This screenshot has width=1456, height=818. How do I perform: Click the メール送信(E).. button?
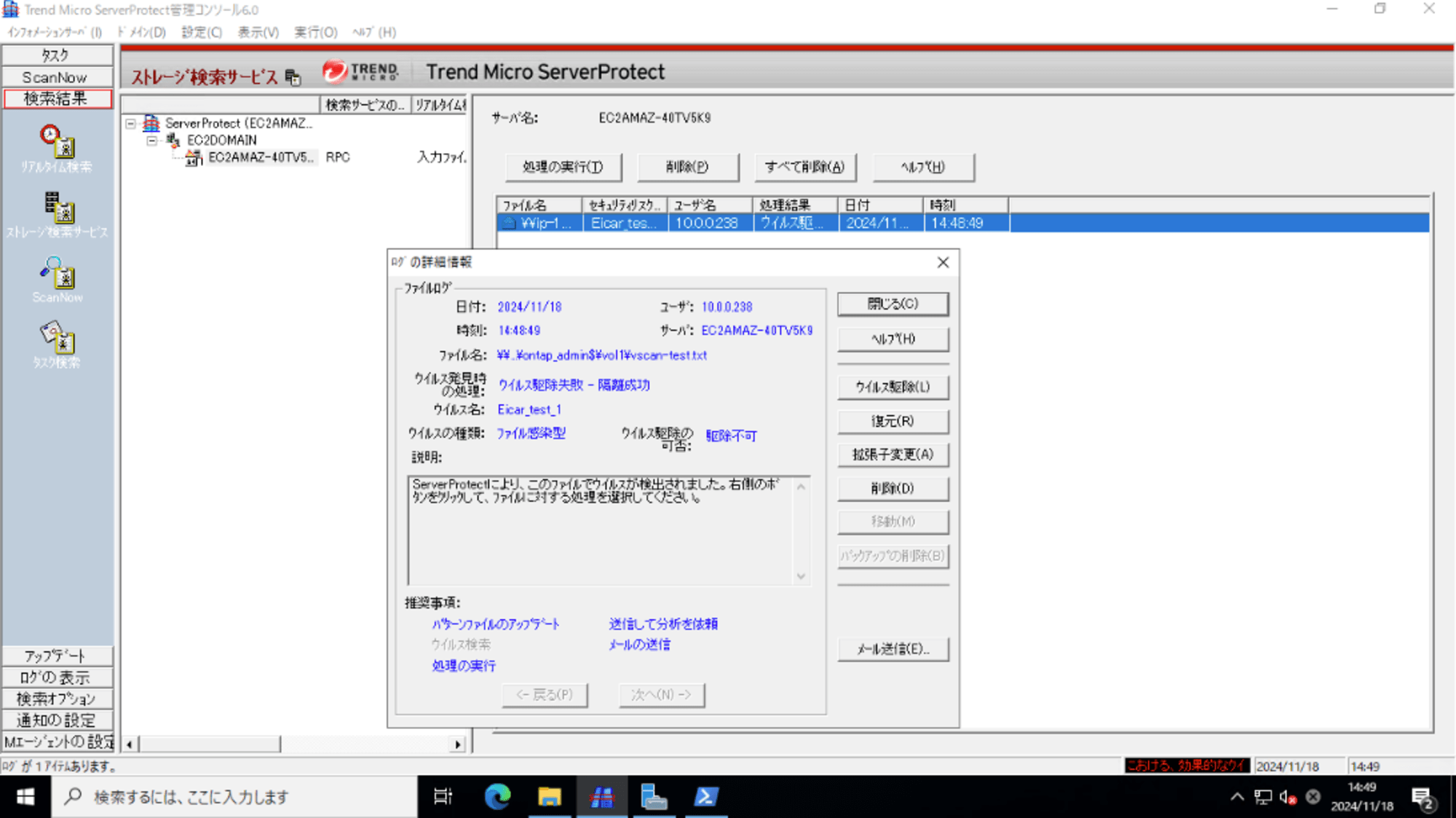(x=893, y=649)
